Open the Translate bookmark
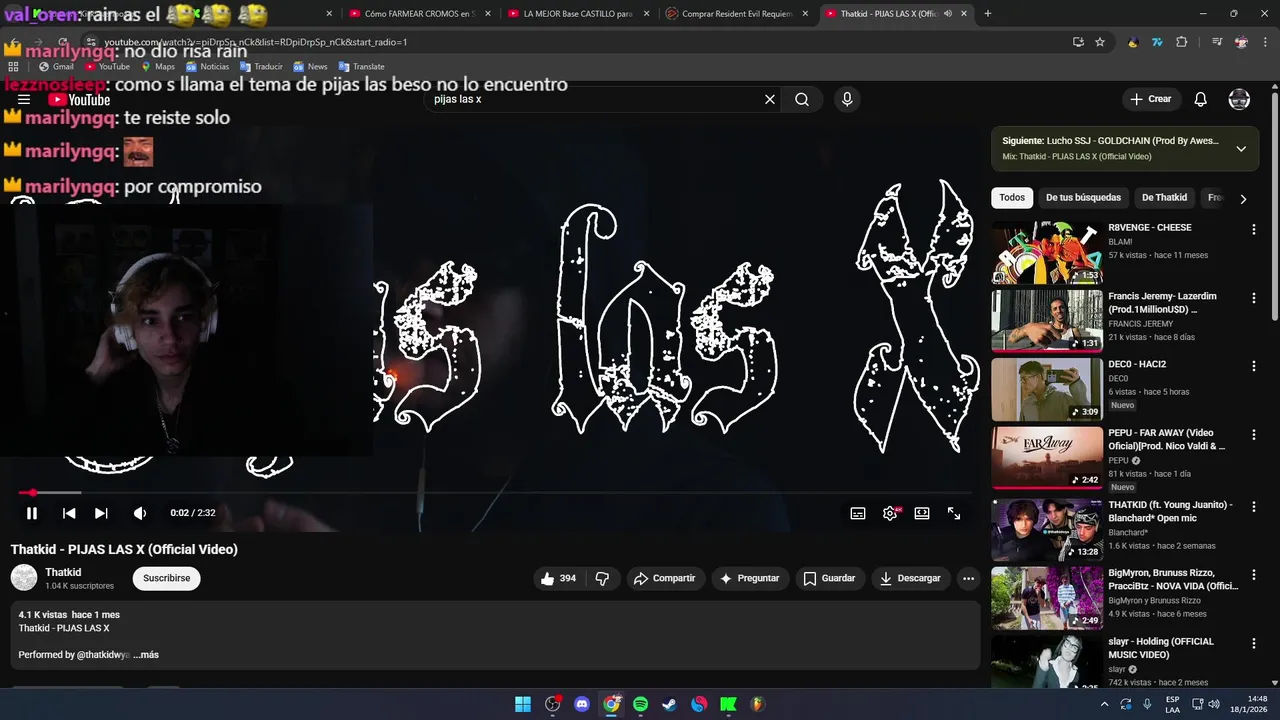This screenshot has width=1280, height=720. tap(362, 67)
